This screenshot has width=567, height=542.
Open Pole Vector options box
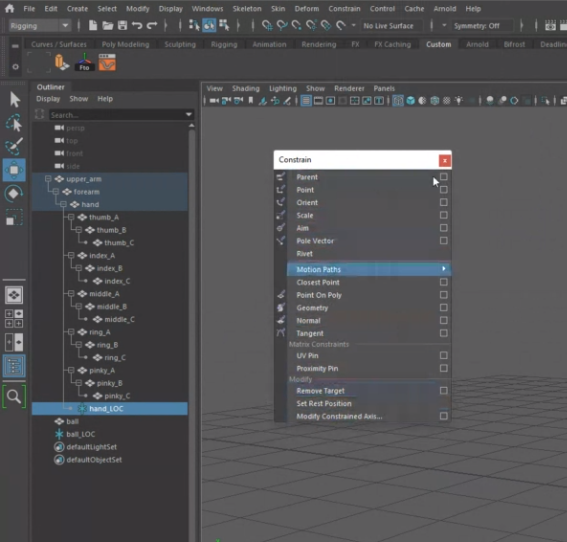pos(444,240)
